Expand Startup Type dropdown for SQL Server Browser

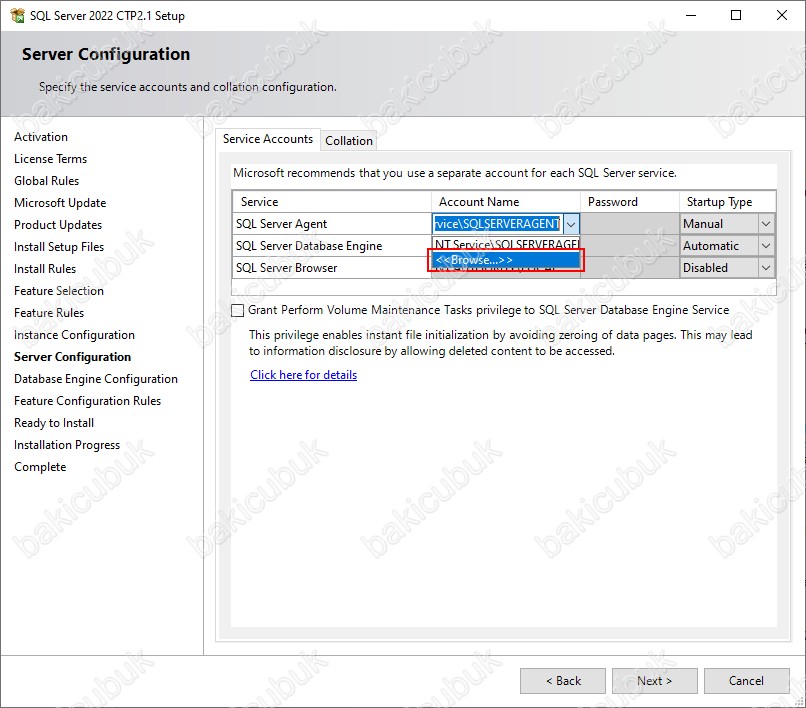pos(765,268)
